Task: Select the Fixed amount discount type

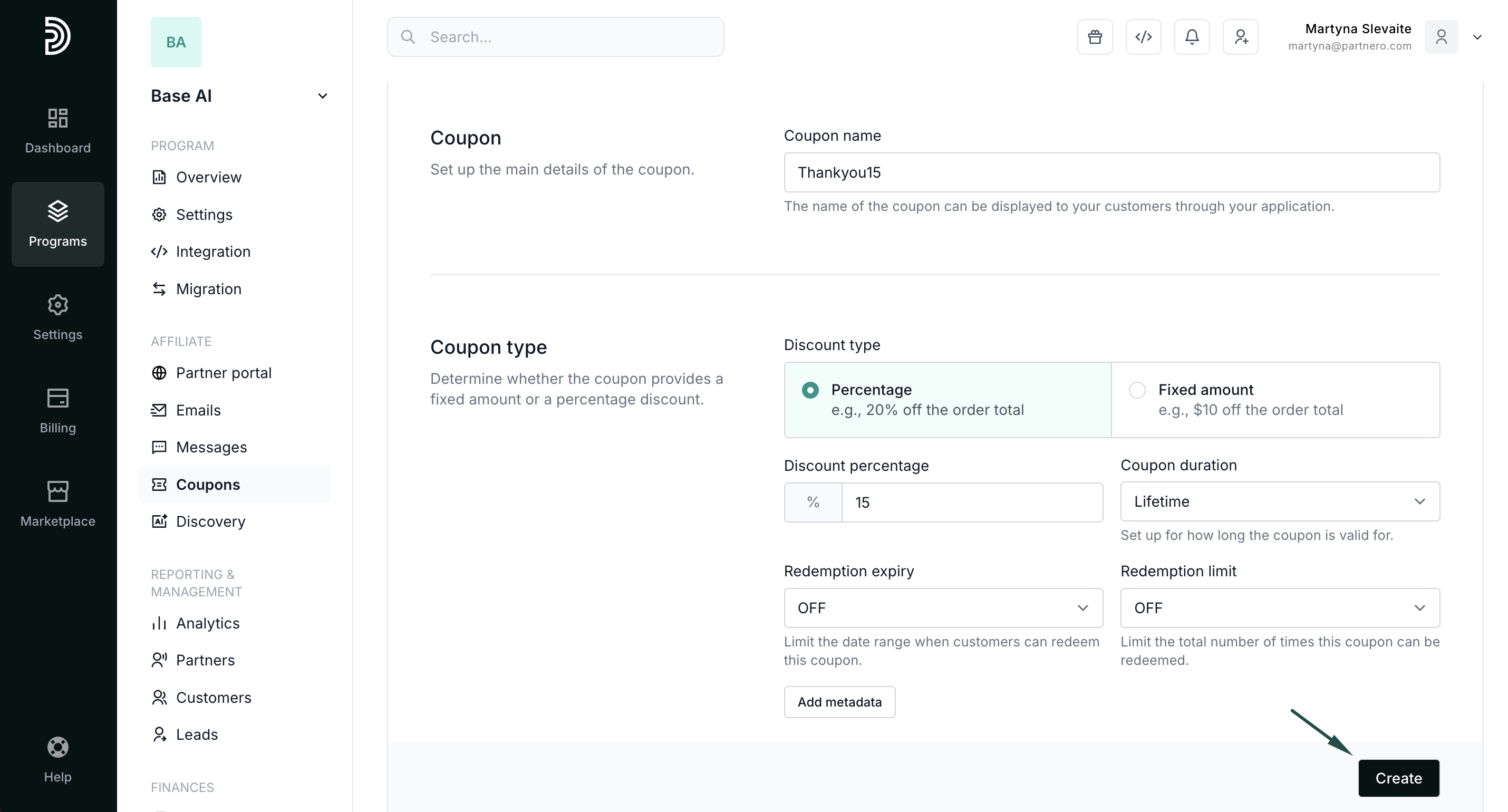Action: click(x=1137, y=390)
